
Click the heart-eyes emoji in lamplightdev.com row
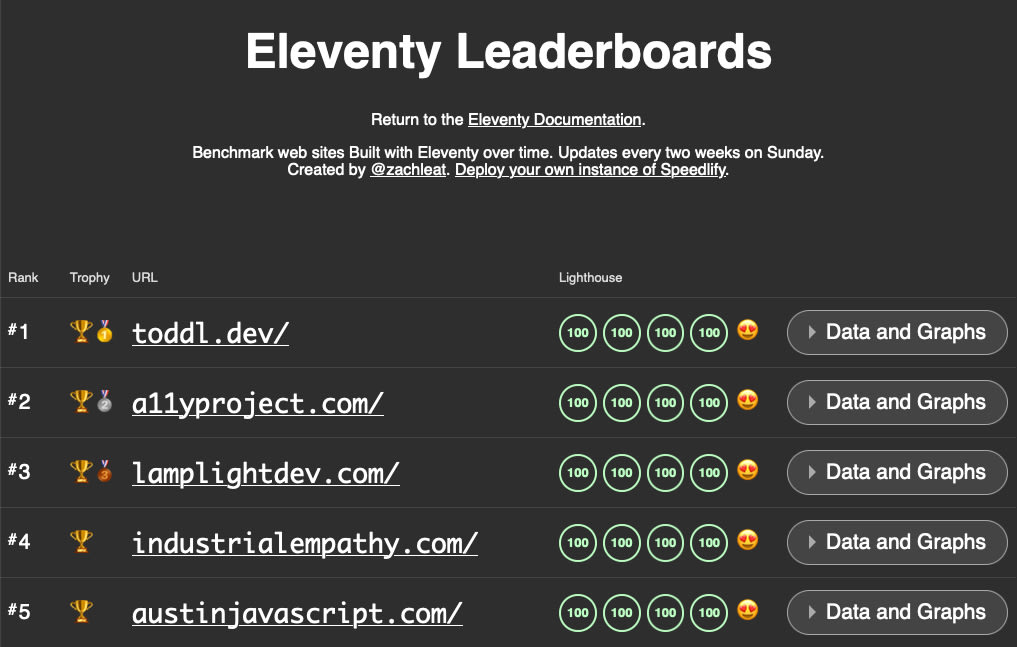pos(748,471)
